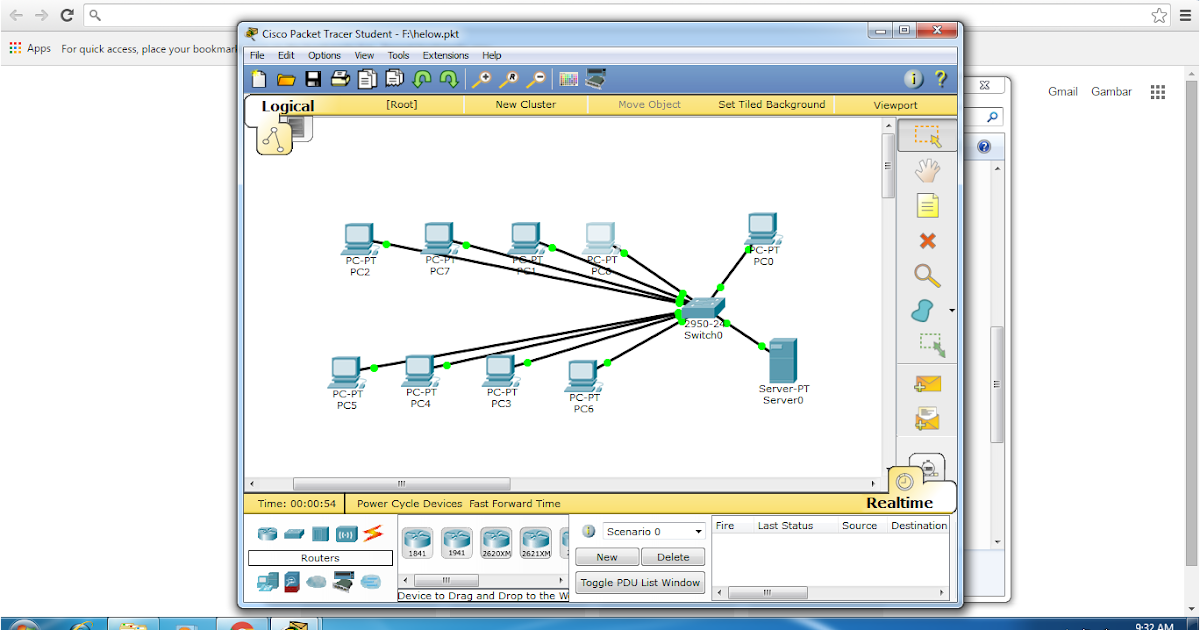
Task: Open the Drawing Palette icon on toolbar
Action: (x=567, y=78)
